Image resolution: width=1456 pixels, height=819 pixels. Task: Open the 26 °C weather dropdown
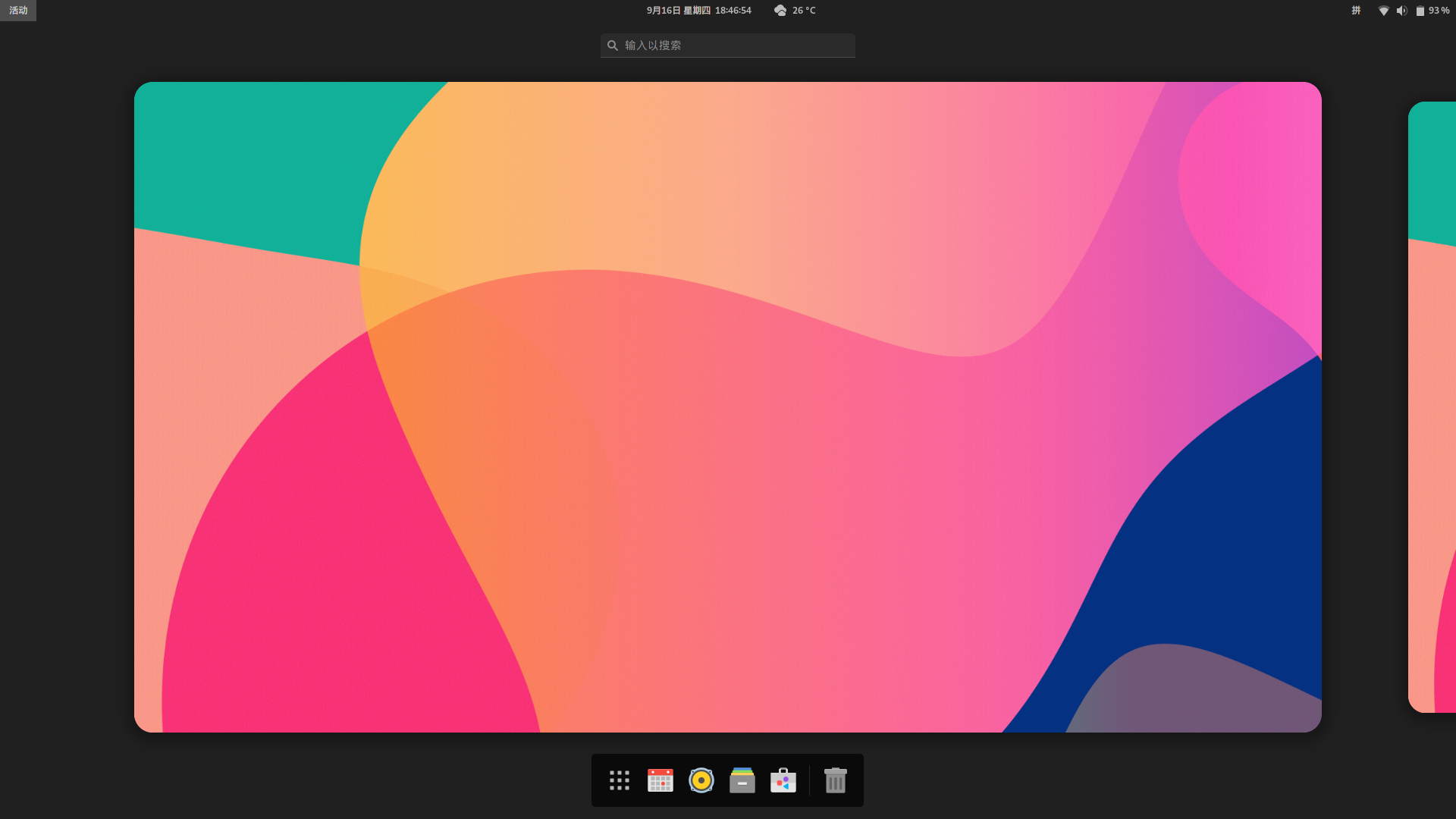[804, 11]
